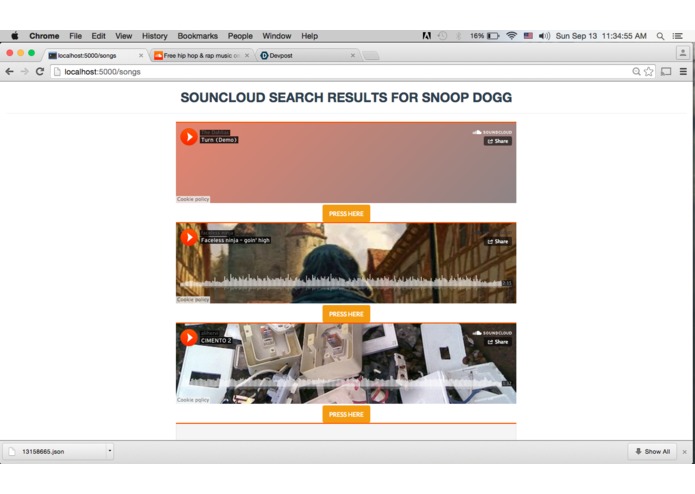Share the Faceless ninja track
This screenshot has width=695, height=494.
pyautogui.click(x=498, y=241)
